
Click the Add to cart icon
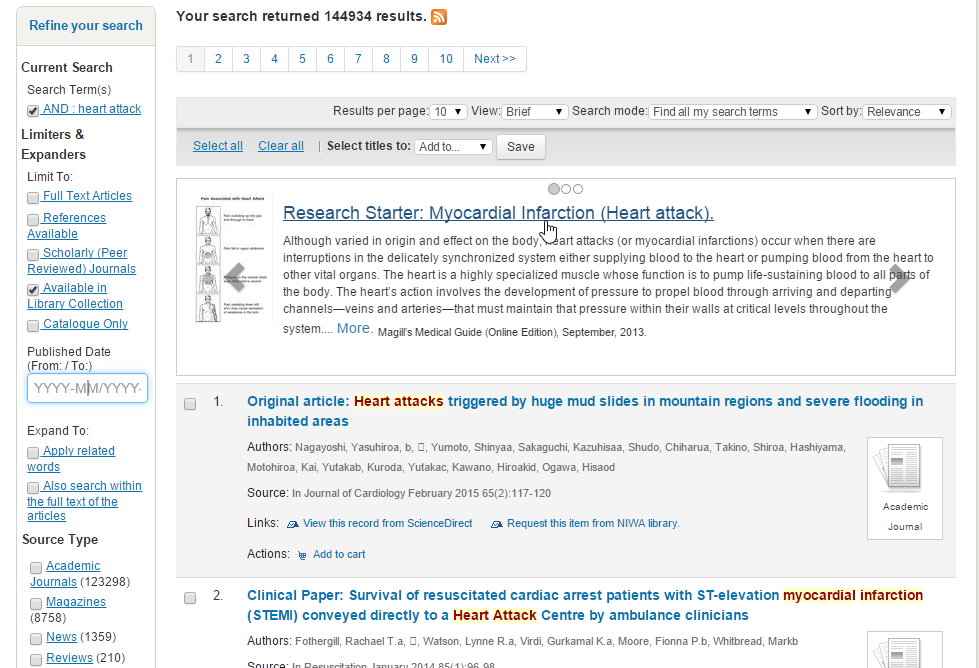click(x=302, y=555)
